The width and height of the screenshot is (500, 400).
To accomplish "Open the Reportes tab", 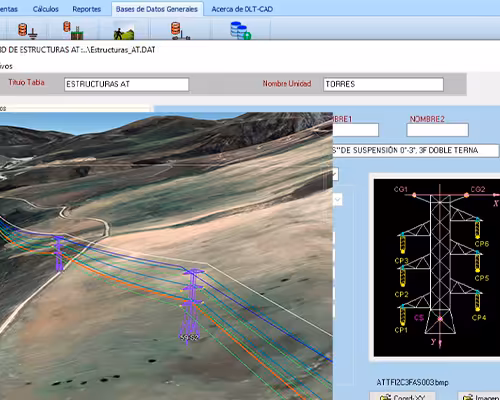I will (x=87, y=9).
